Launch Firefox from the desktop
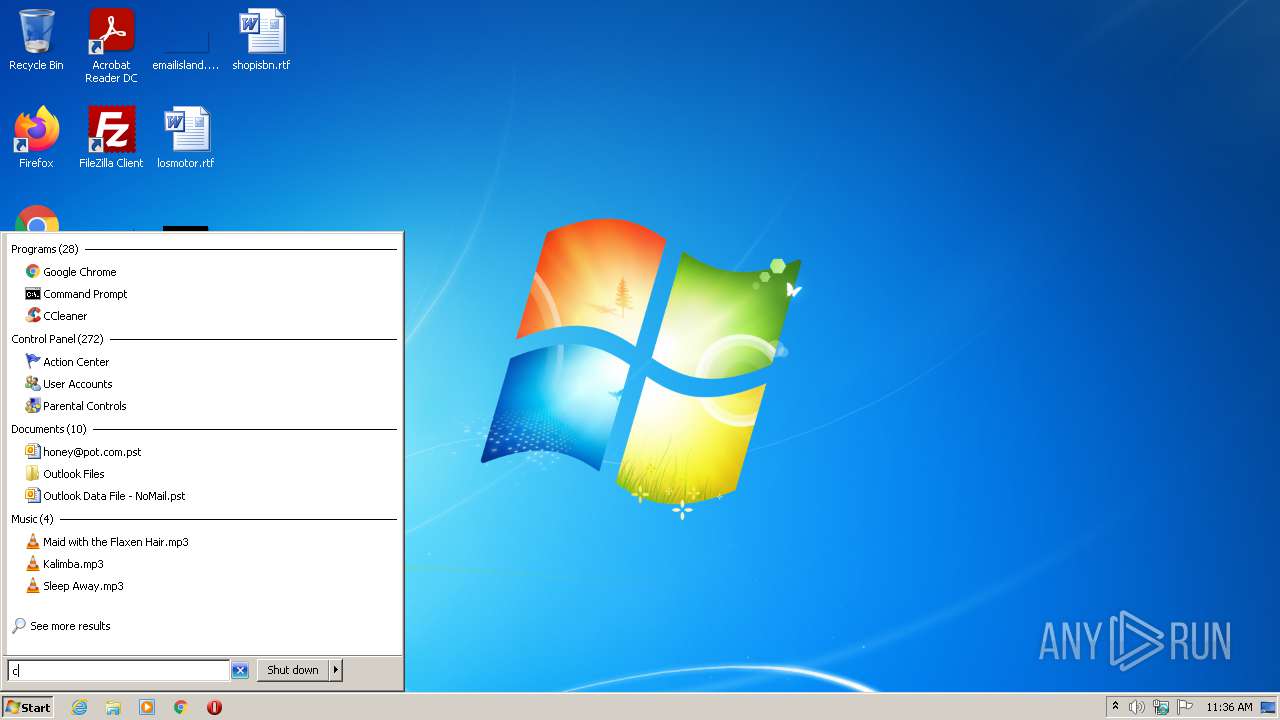The height and width of the screenshot is (720, 1280). (x=36, y=138)
